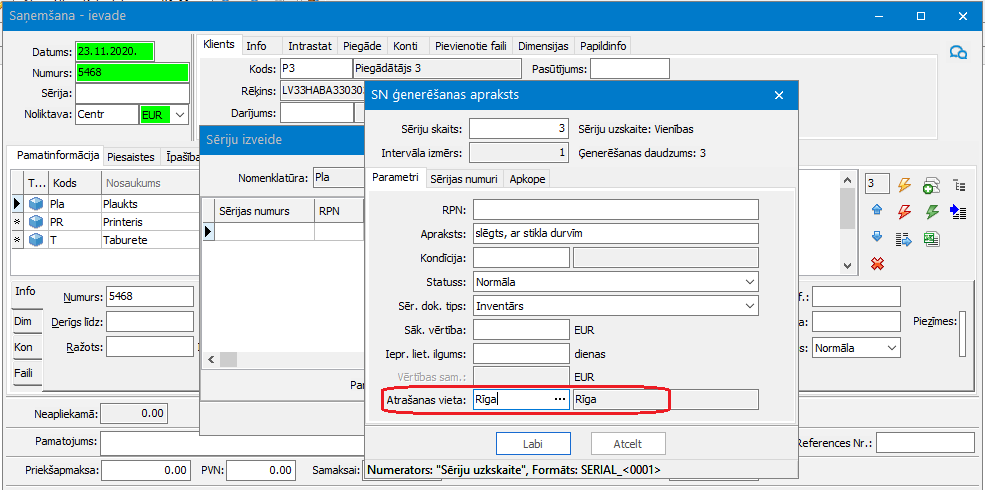Viewport: 985px width, 490px height.
Task: Click the cube icon in Taburete row
Action: (36, 240)
